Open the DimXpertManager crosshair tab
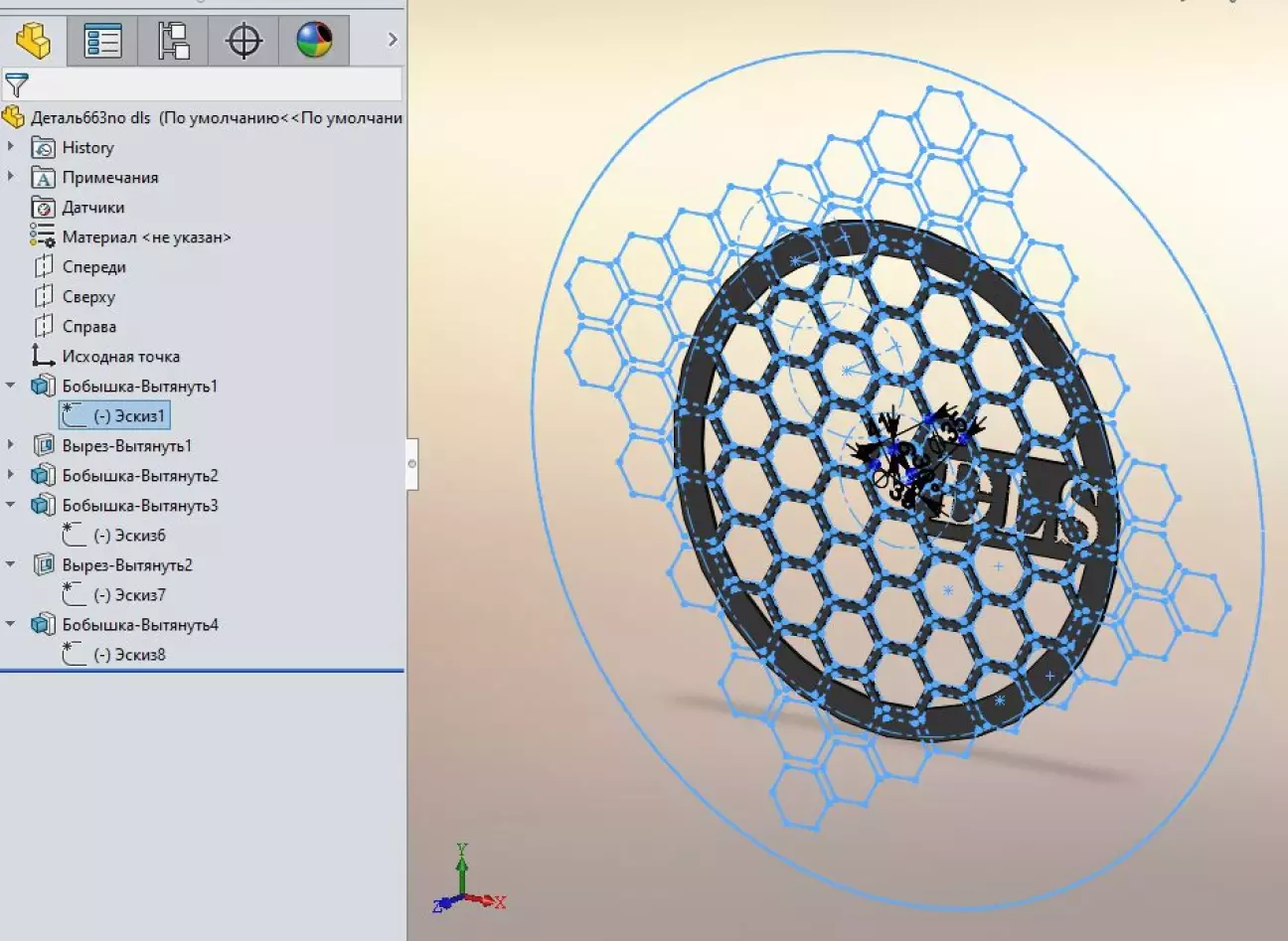1288x941 pixels. click(243, 41)
